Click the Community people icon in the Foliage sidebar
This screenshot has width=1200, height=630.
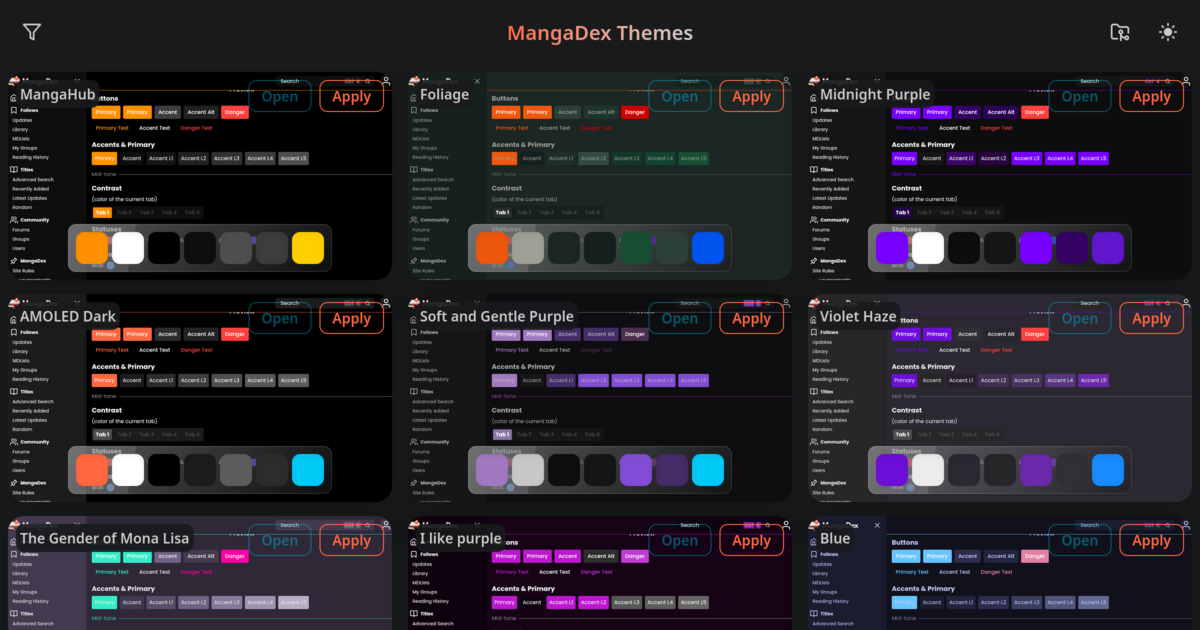[x=413, y=220]
